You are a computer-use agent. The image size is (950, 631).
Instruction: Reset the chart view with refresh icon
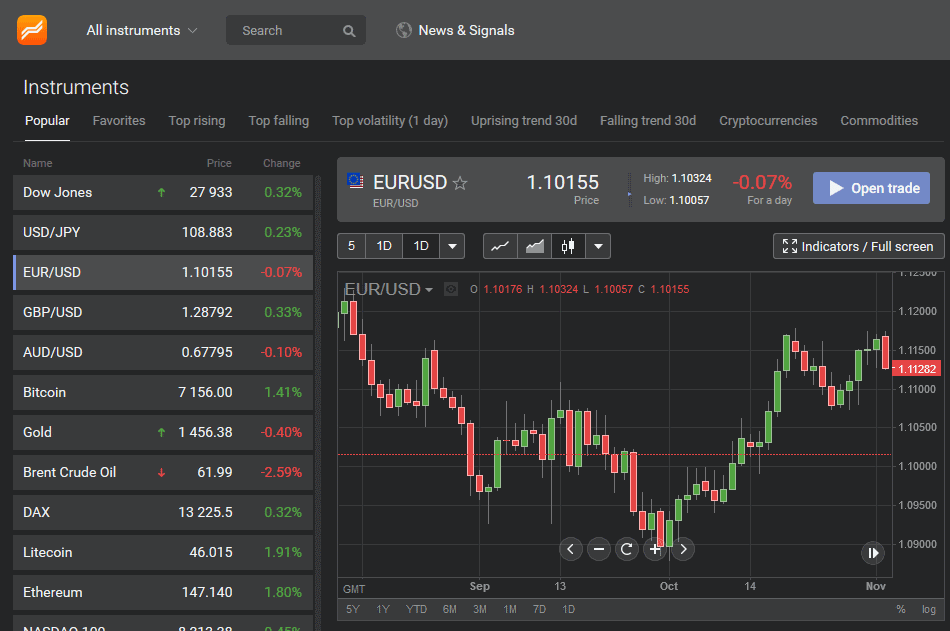click(627, 549)
